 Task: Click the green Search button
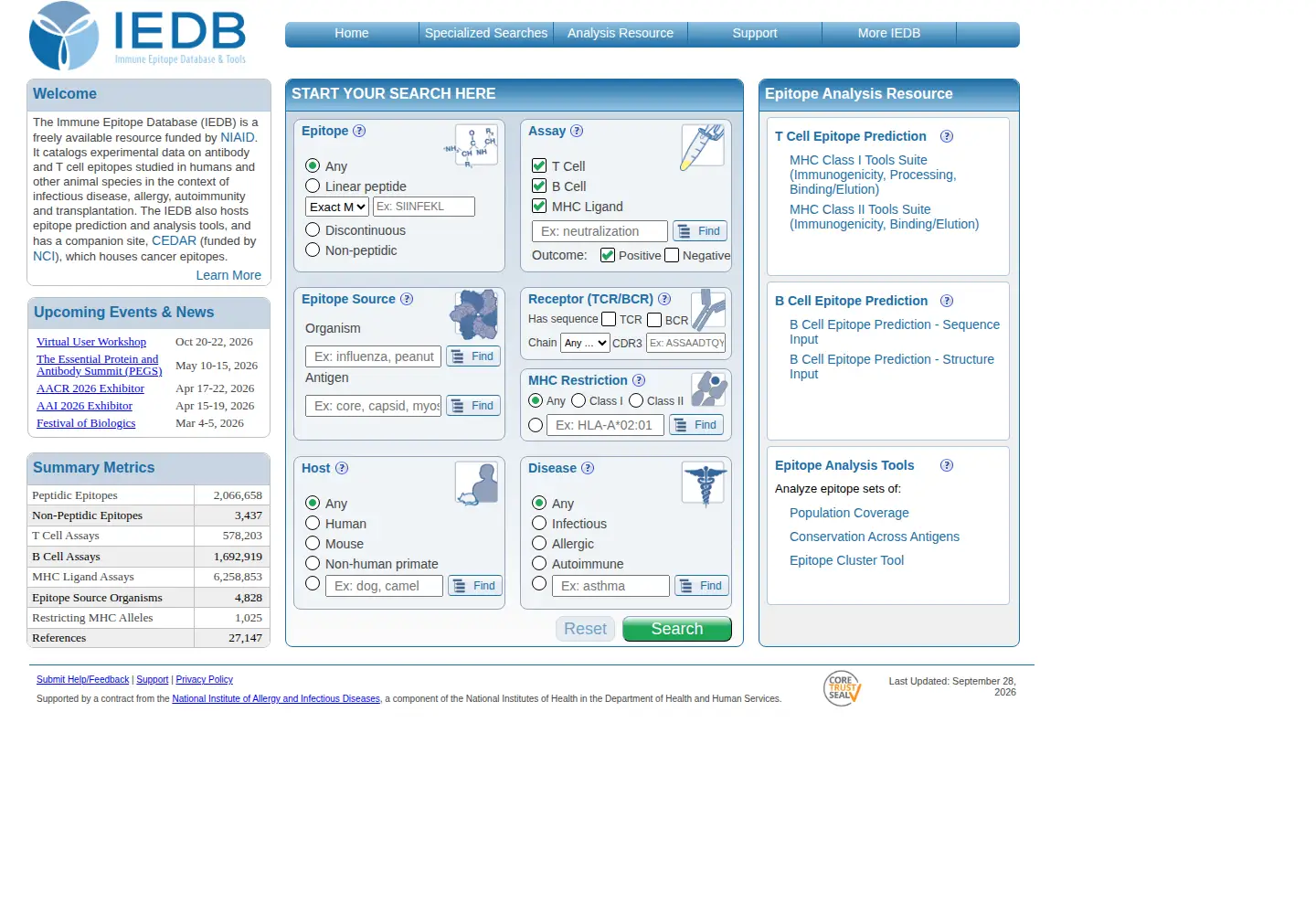(x=677, y=629)
